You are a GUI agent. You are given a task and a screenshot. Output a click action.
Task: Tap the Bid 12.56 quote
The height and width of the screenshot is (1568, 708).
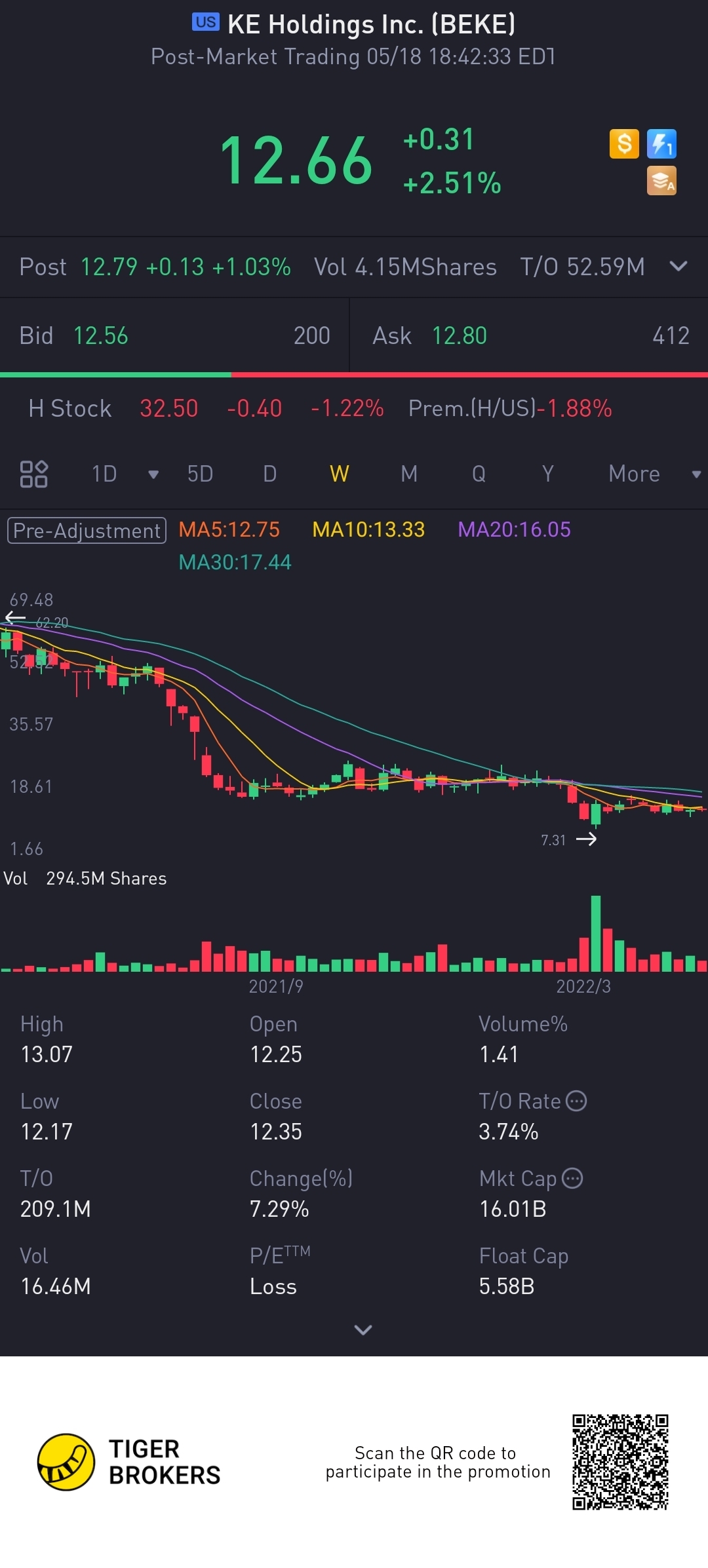[174, 335]
